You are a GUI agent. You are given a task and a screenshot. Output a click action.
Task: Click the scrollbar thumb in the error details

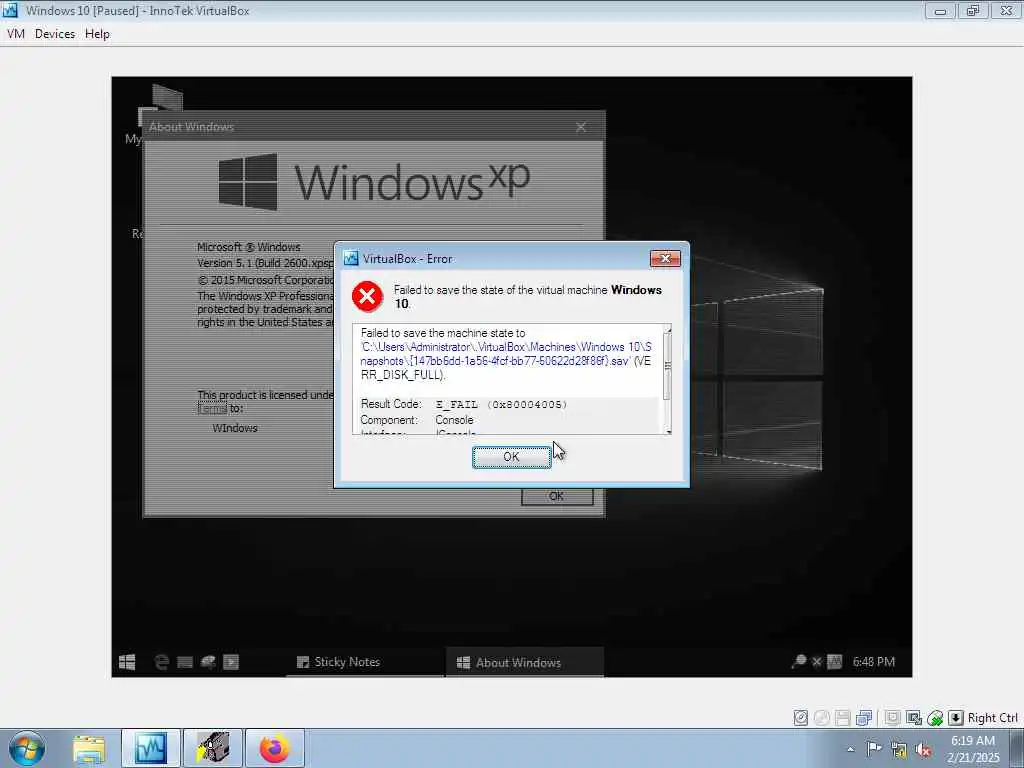point(667,366)
